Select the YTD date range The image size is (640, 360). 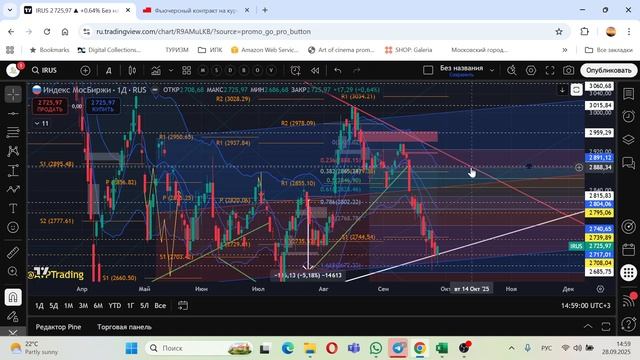point(115,305)
